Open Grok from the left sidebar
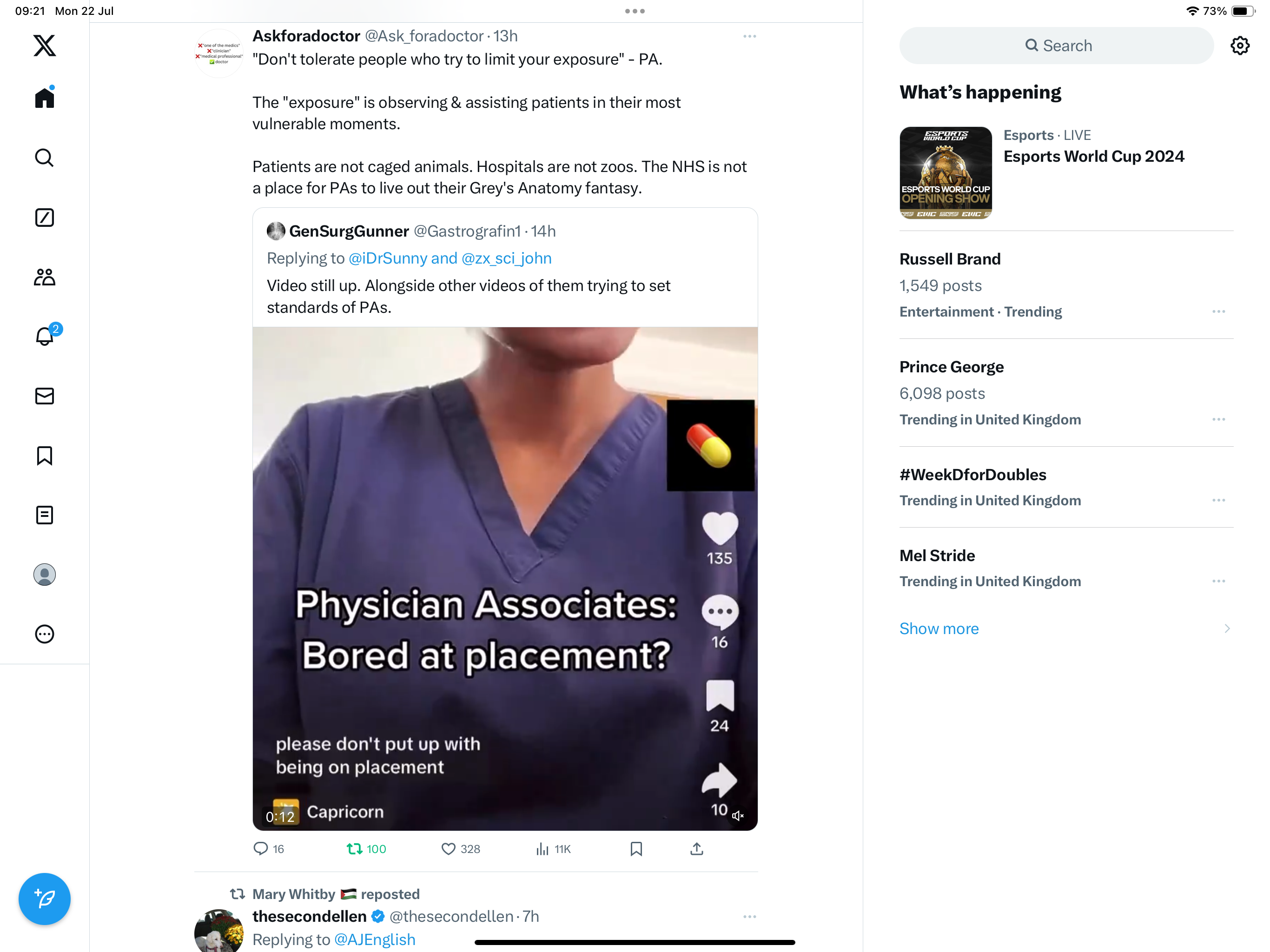The width and height of the screenshot is (1270, 952). pos(44,218)
